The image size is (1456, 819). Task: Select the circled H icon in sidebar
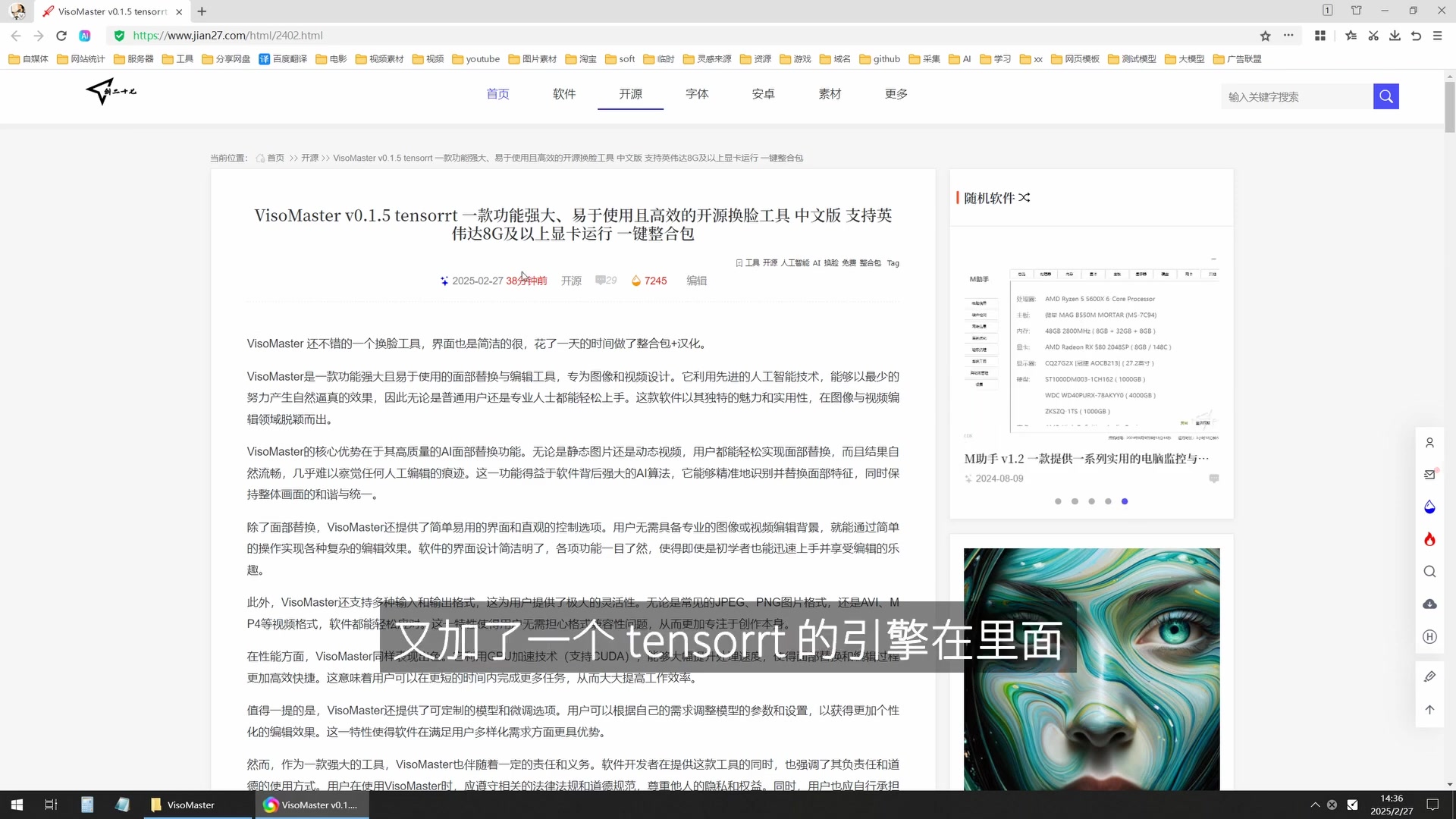pyautogui.click(x=1429, y=637)
